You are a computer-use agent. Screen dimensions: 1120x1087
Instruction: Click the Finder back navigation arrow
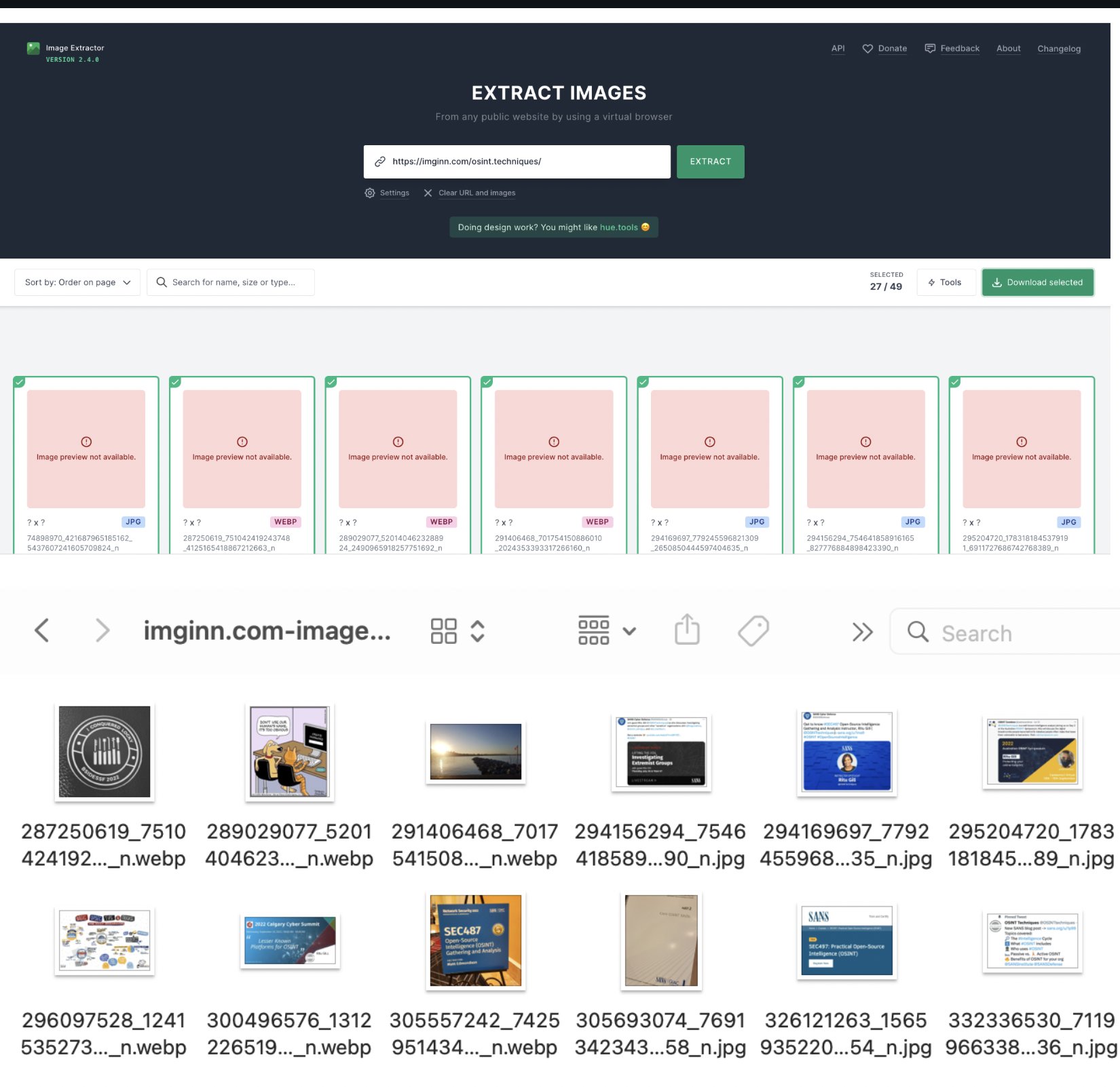tap(41, 630)
